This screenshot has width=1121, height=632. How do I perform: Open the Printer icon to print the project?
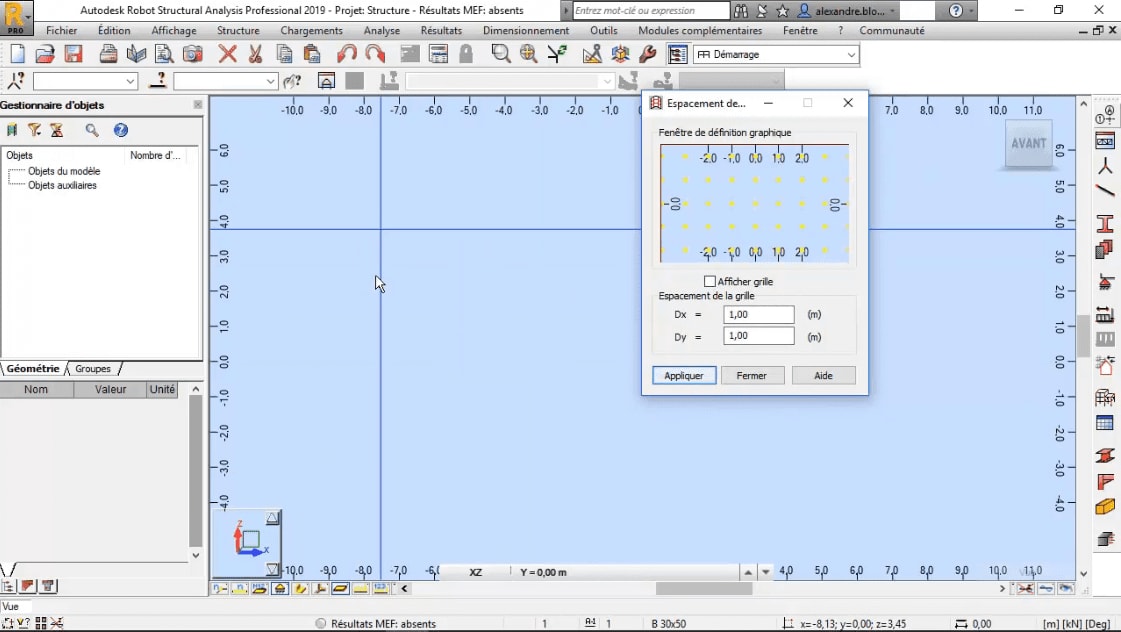[x=108, y=54]
